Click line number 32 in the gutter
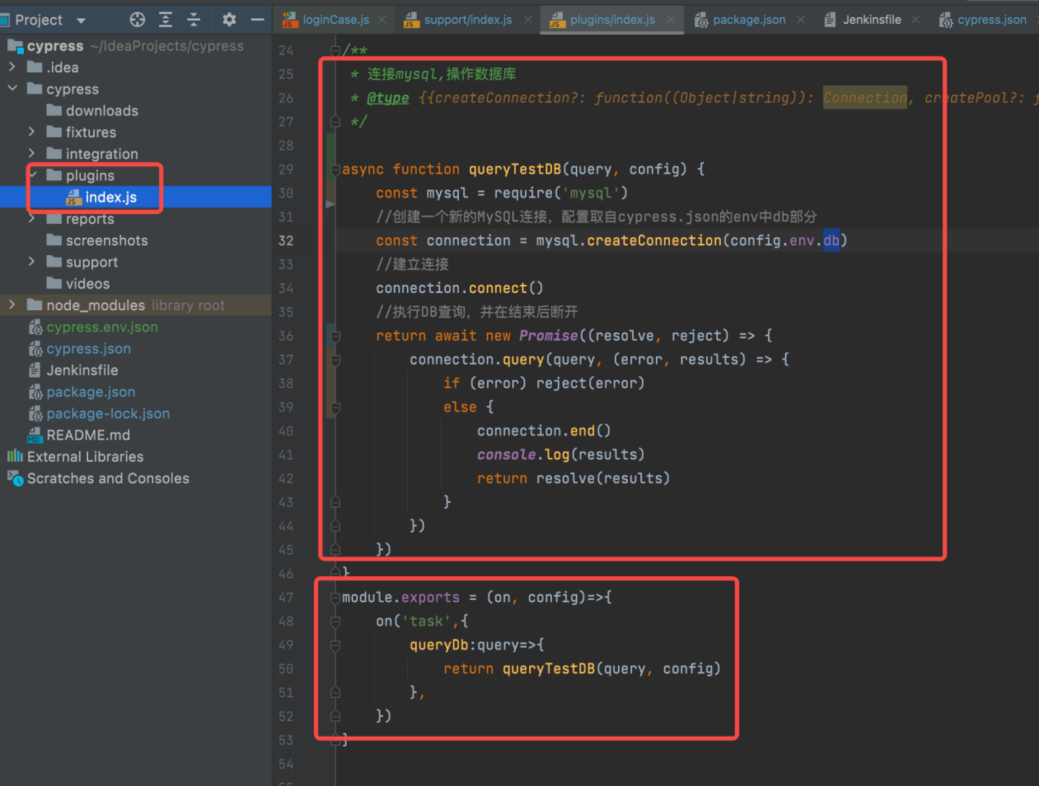The width and height of the screenshot is (1039, 786). tap(286, 240)
